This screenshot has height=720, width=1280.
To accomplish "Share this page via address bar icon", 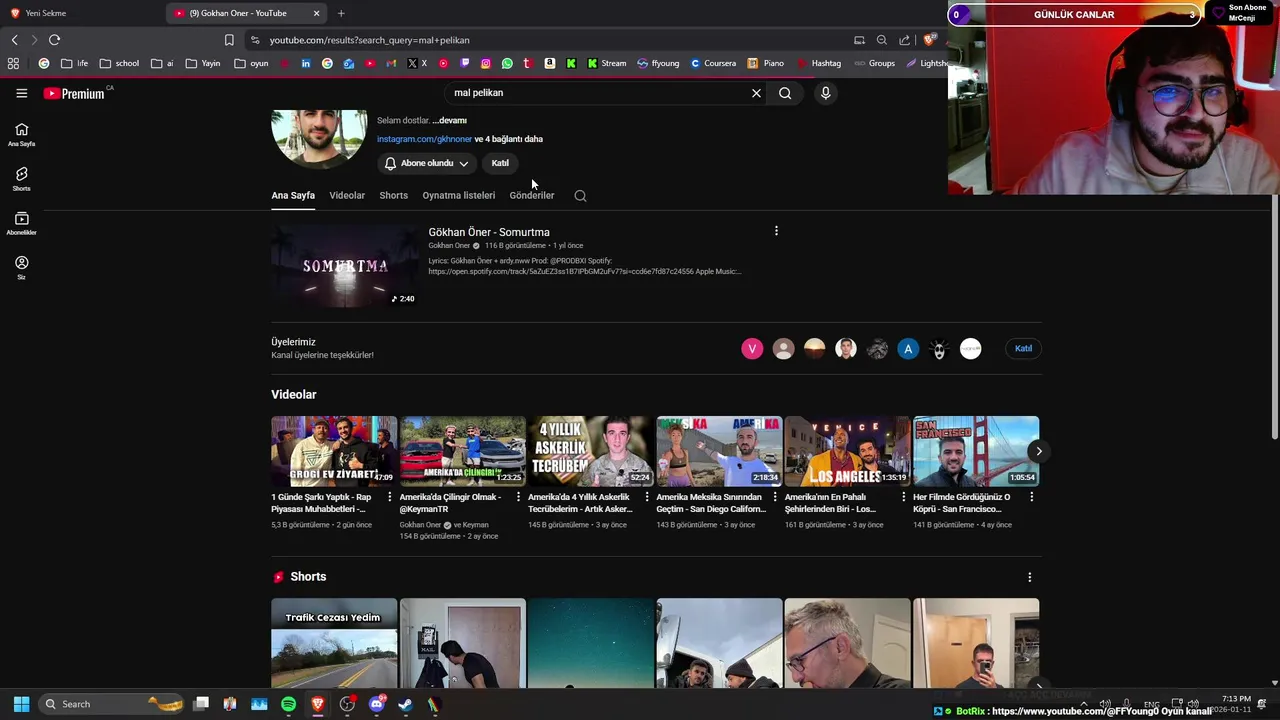I will [904, 40].
